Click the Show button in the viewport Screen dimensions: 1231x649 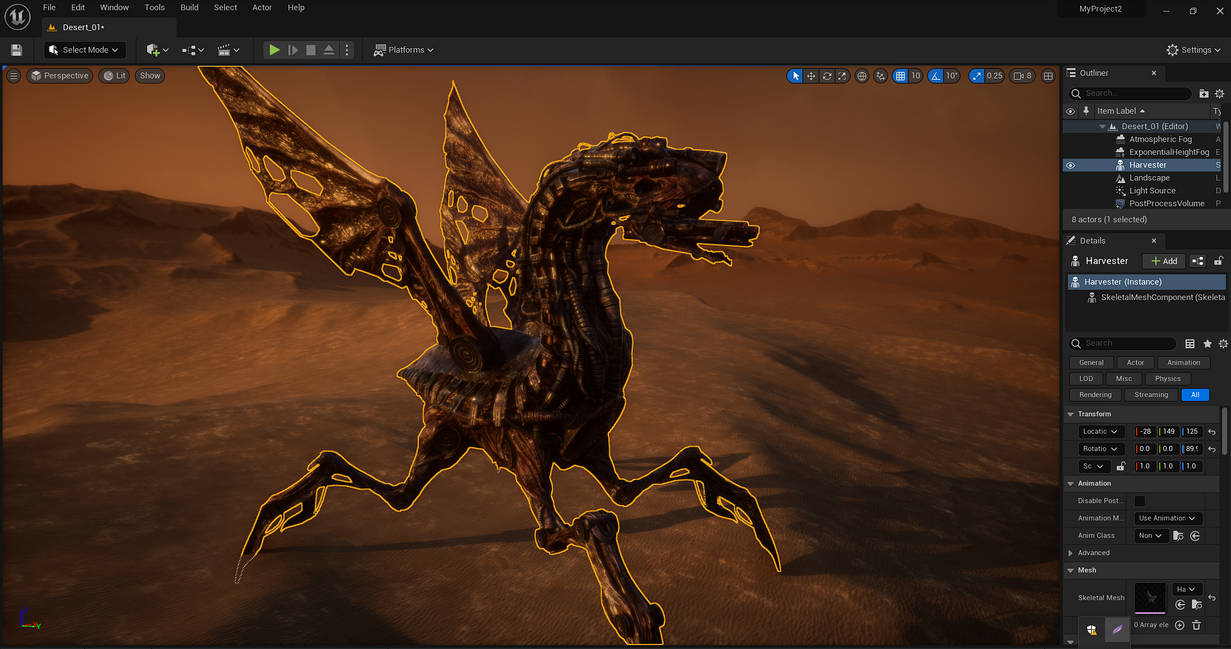point(149,75)
